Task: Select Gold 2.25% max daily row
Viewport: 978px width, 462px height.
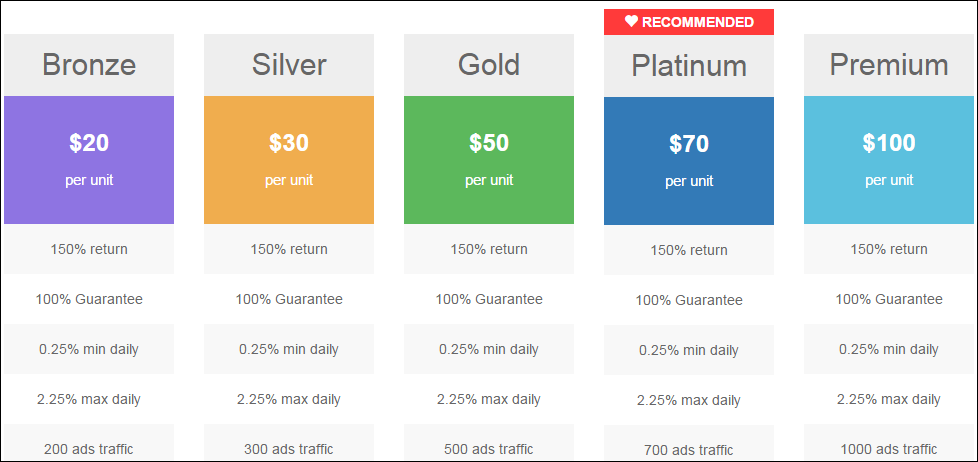Action: 489,399
